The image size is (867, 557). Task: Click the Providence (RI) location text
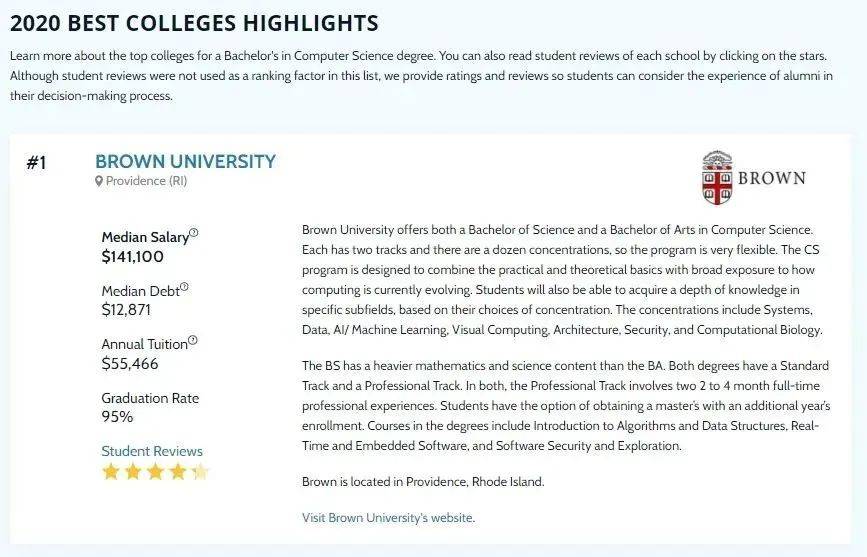pyautogui.click(x=146, y=181)
